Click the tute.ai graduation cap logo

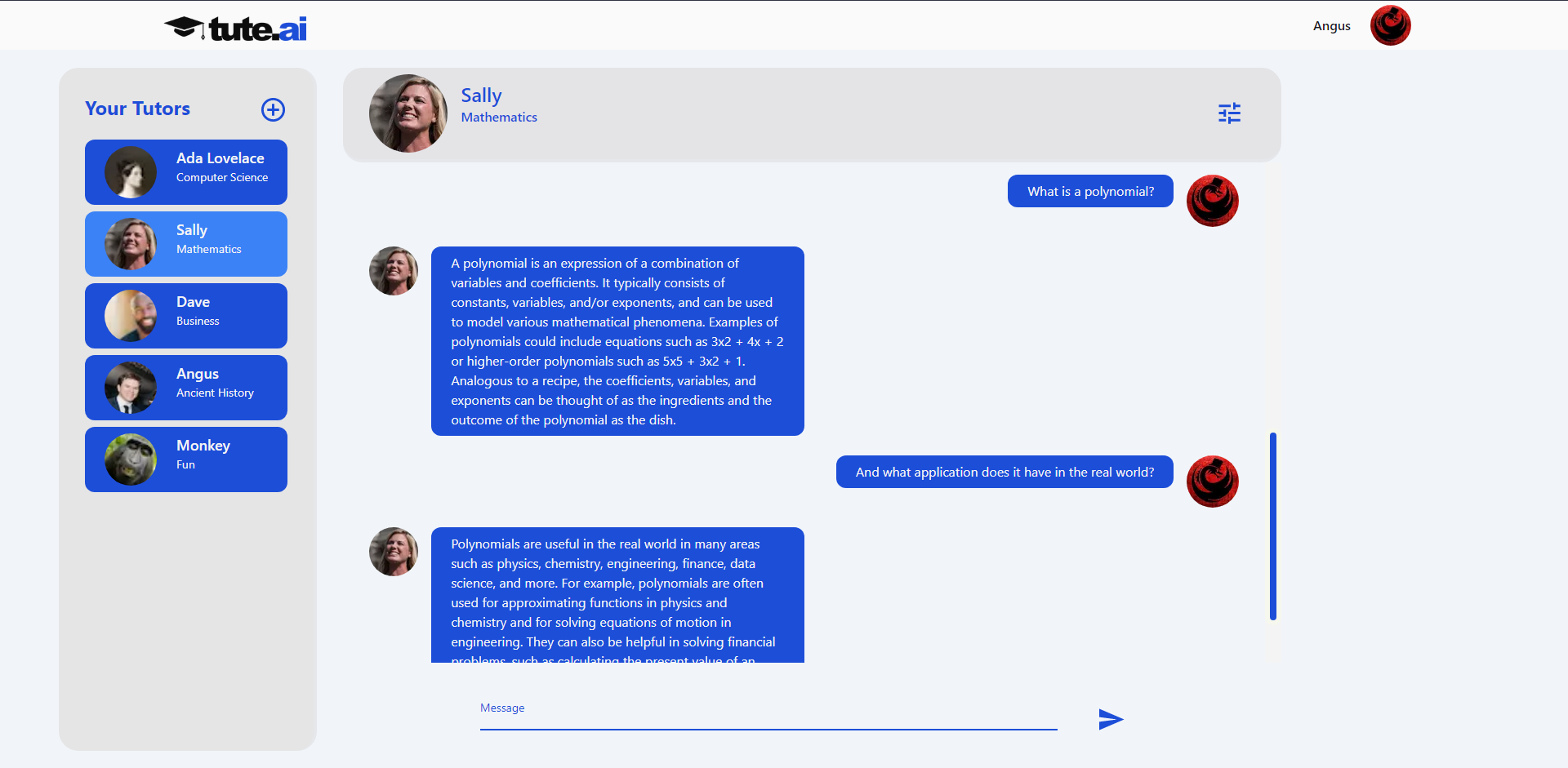pos(184,25)
